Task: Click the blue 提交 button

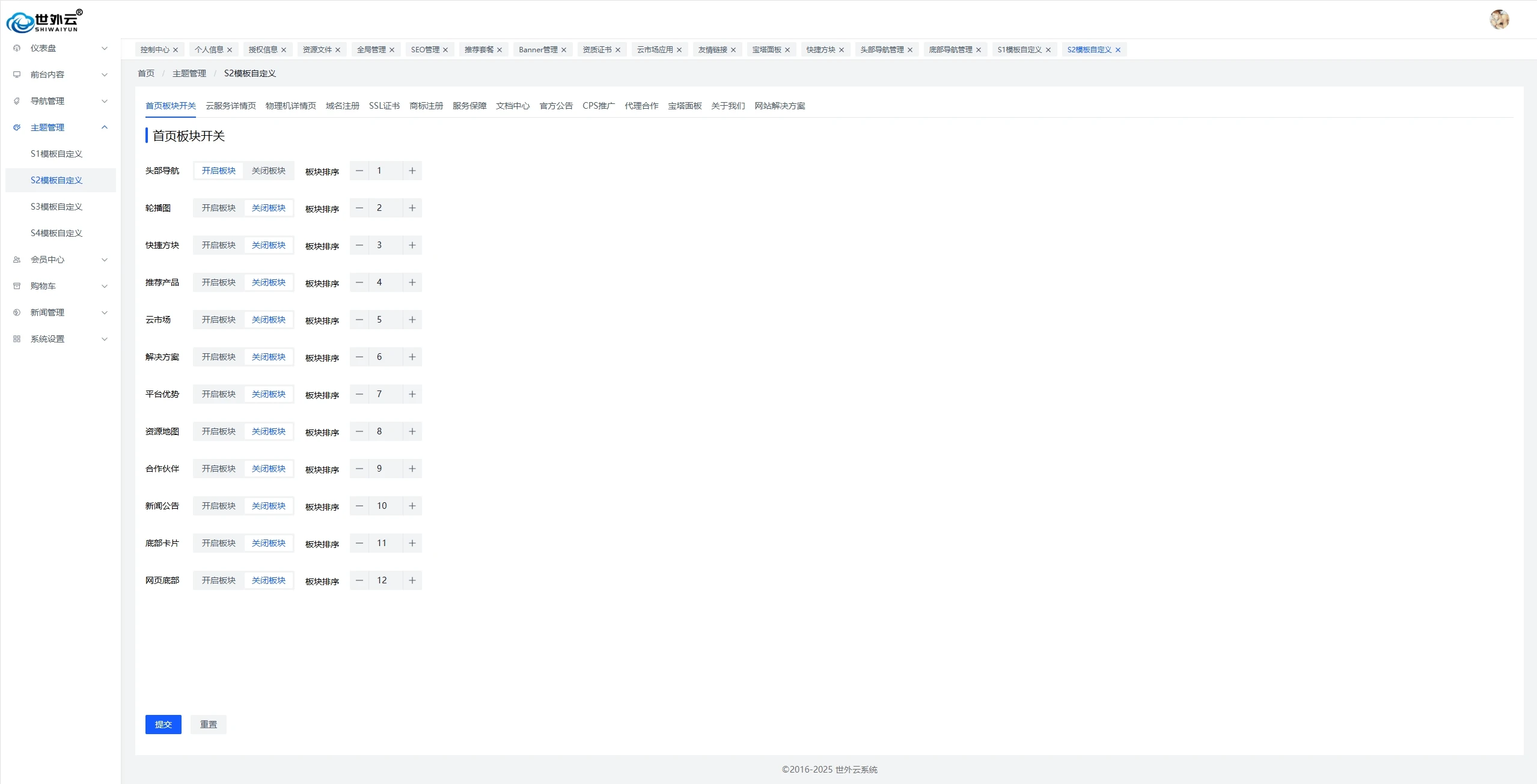Action: coord(163,725)
